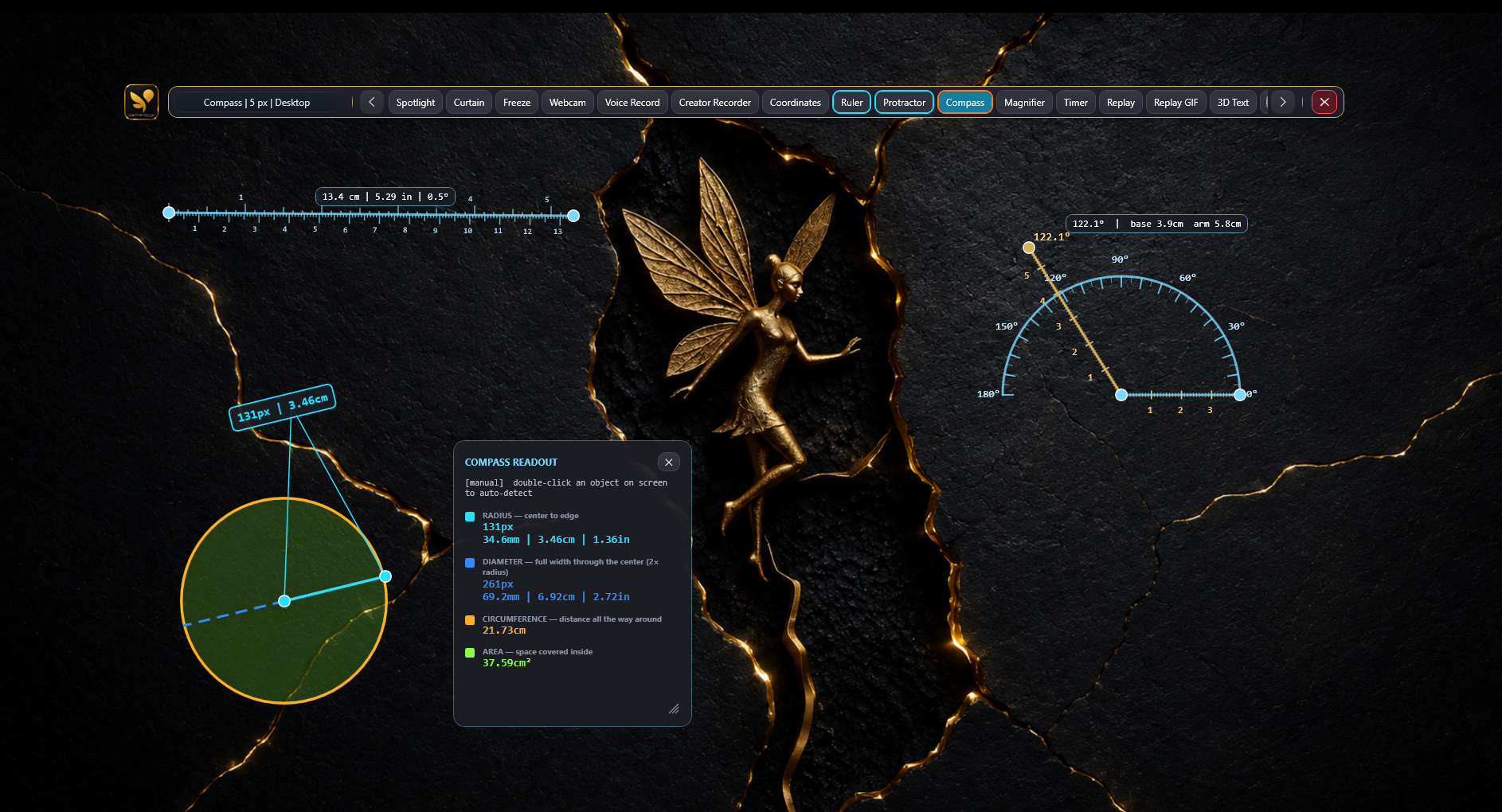Screen dimensions: 1502x812
Task: Toggle the Freeze tool
Action: point(517,102)
